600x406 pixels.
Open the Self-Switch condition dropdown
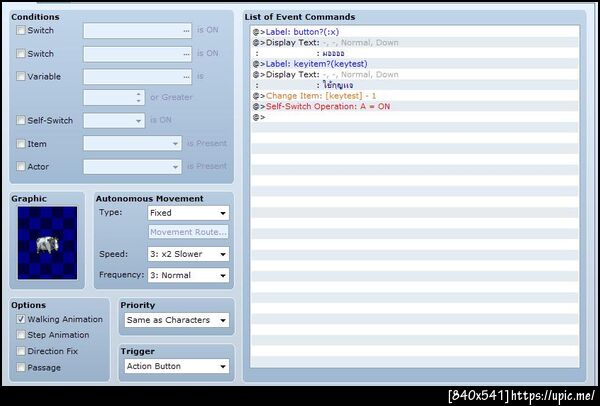[114, 121]
